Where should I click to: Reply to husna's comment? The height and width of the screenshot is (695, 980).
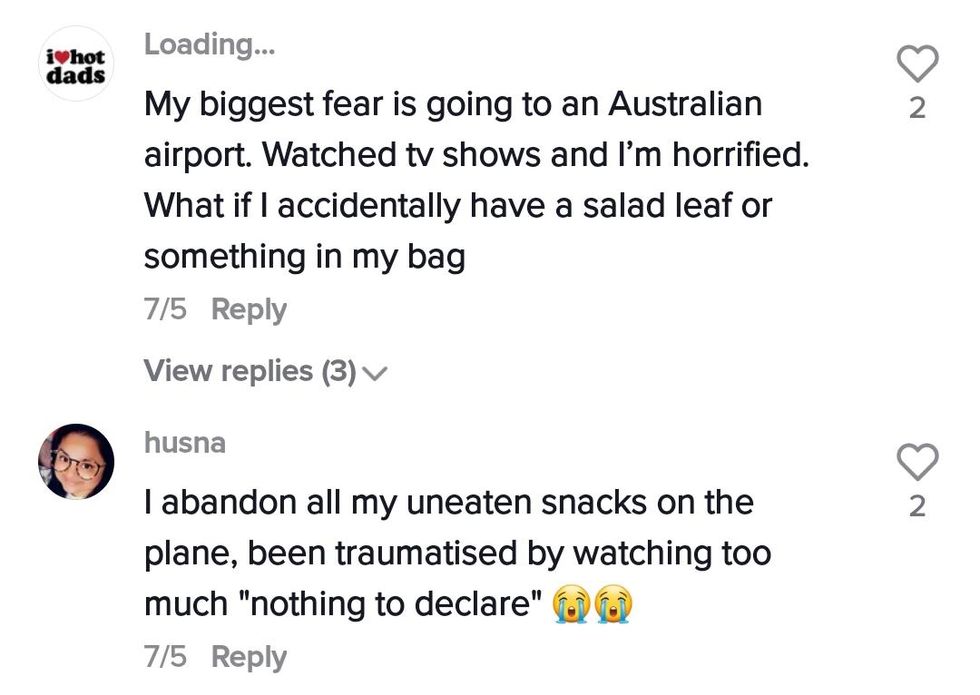[x=249, y=657]
